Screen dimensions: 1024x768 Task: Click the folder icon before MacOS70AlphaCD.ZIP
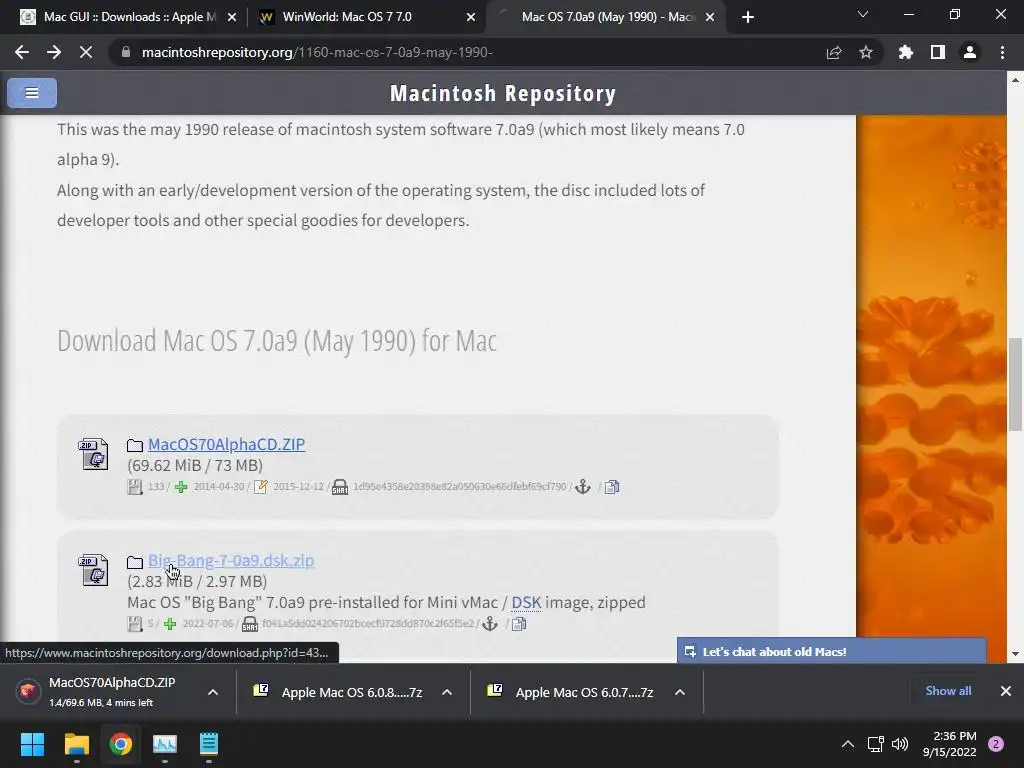(x=135, y=445)
